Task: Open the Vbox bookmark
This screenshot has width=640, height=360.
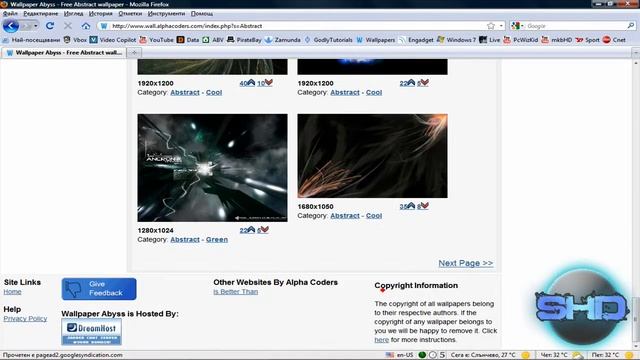Action: click(x=75, y=40)
